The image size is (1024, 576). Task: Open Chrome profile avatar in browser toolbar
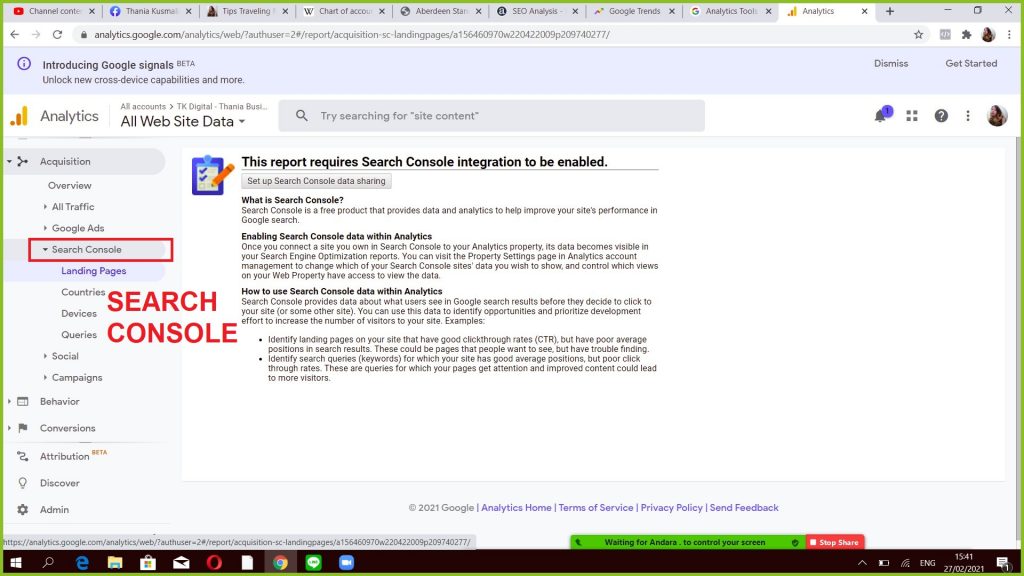click(x=988, y=34)
